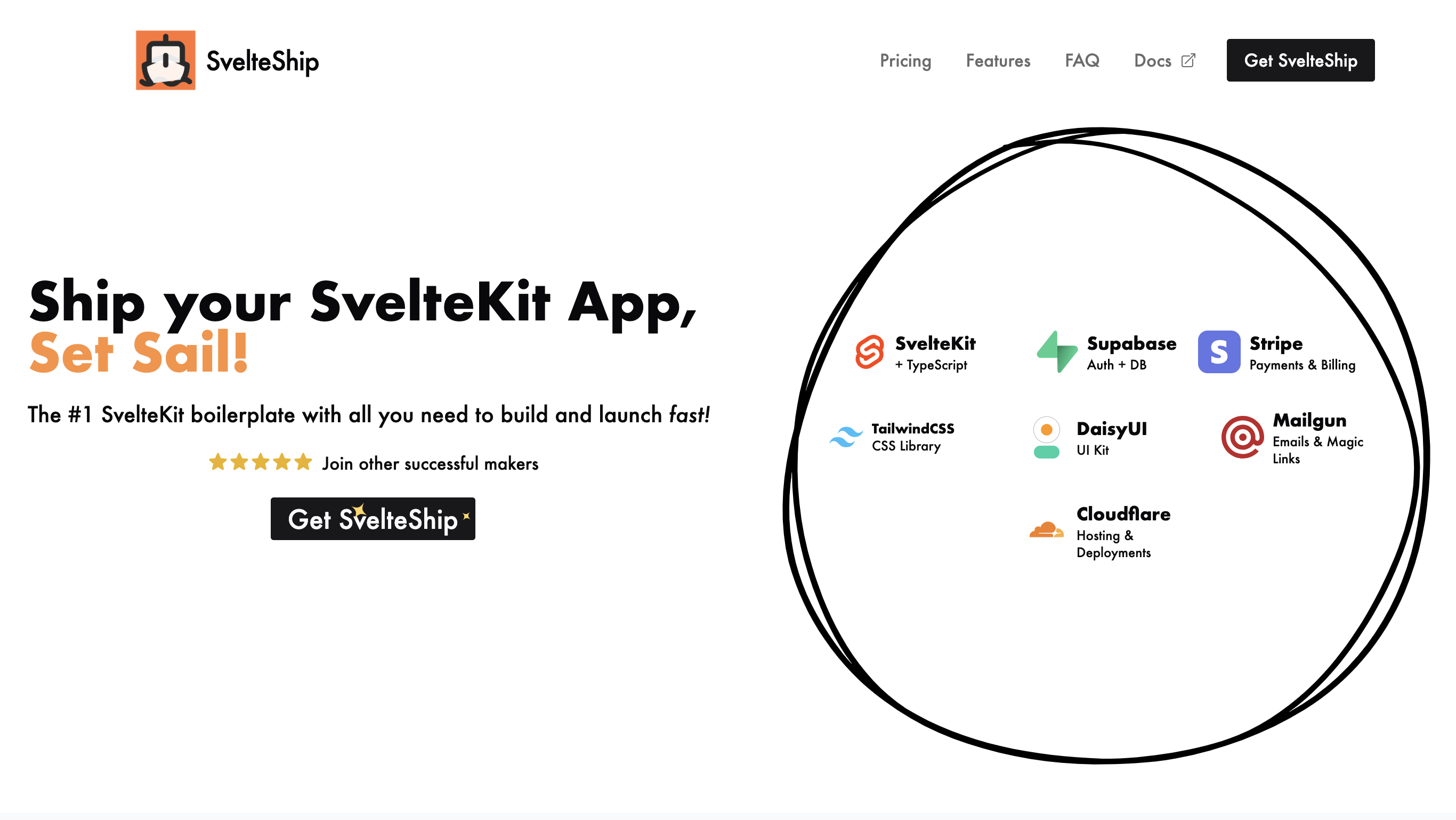Click the Supabase Auth + DB icon
1456x820 pixels.
click(1055, 352)
